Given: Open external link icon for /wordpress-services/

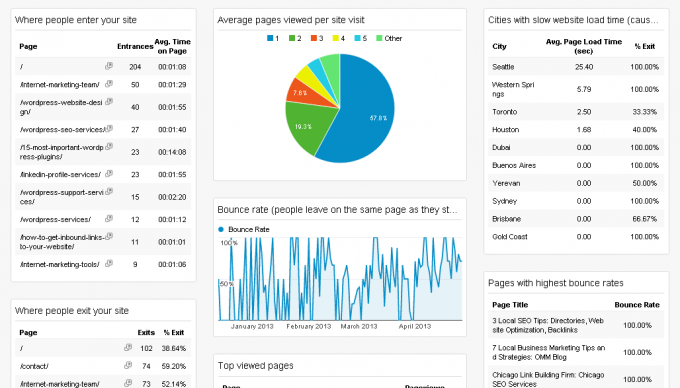Looking at the screenshot, I should [x=109, y=218].
